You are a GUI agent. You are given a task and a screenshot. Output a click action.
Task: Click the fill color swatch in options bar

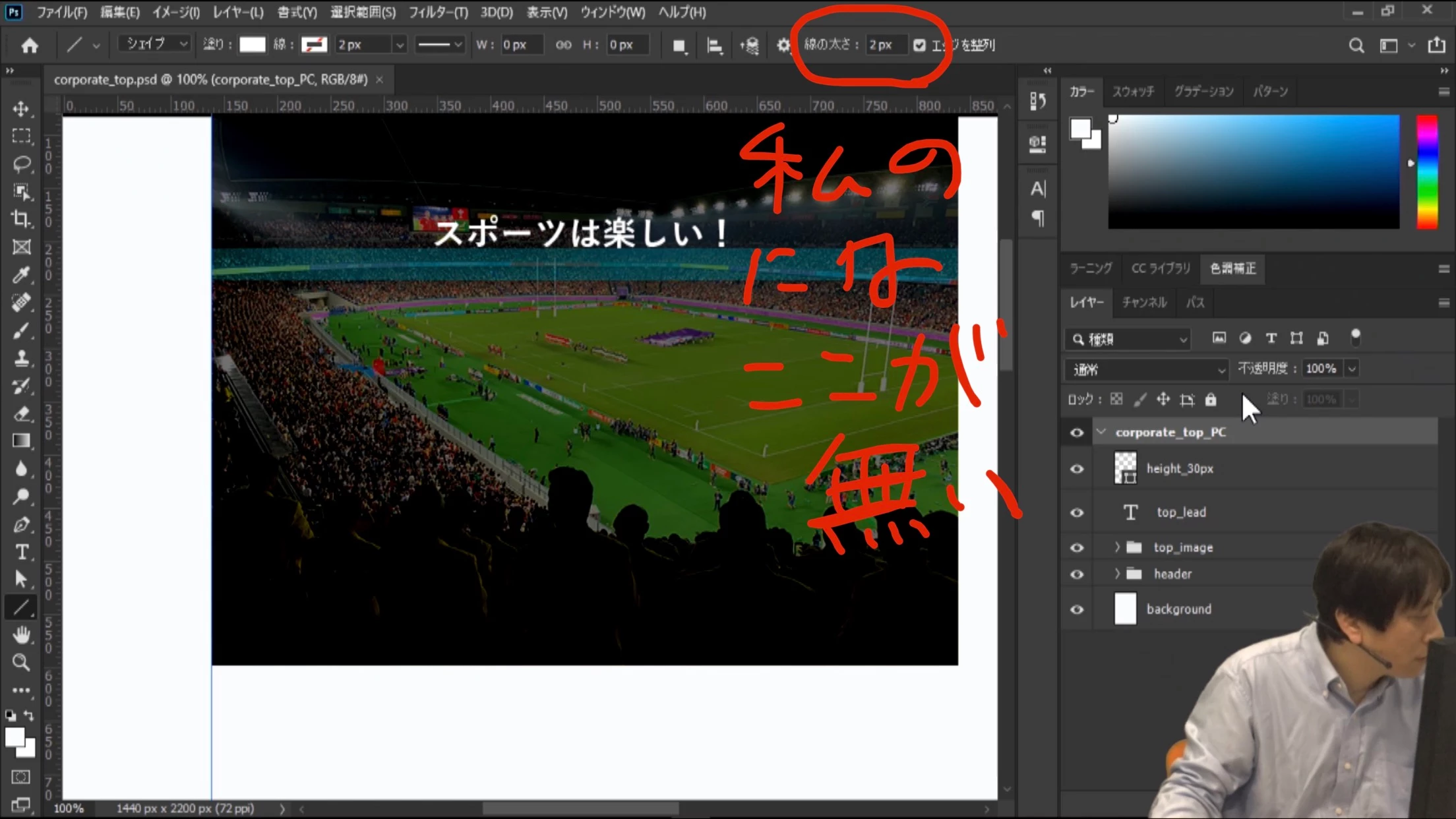click(x=252, y=45)
